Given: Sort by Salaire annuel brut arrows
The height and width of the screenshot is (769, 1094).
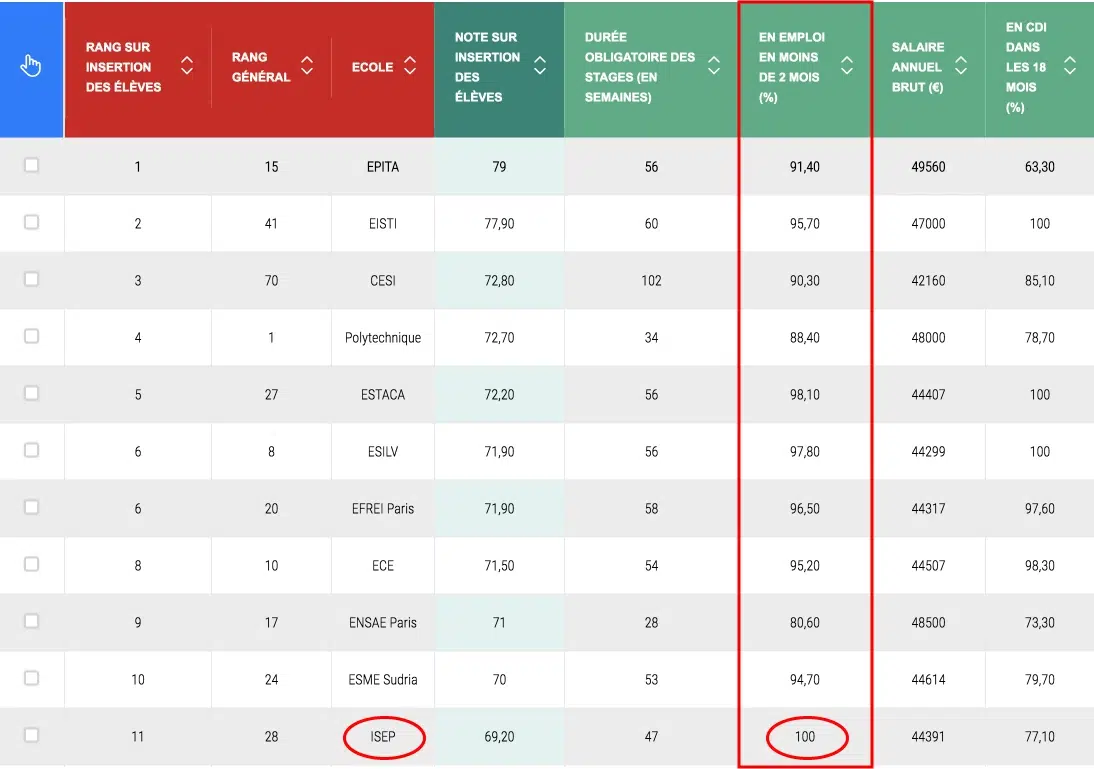Looking at the screenshot, I should [961, 66].
